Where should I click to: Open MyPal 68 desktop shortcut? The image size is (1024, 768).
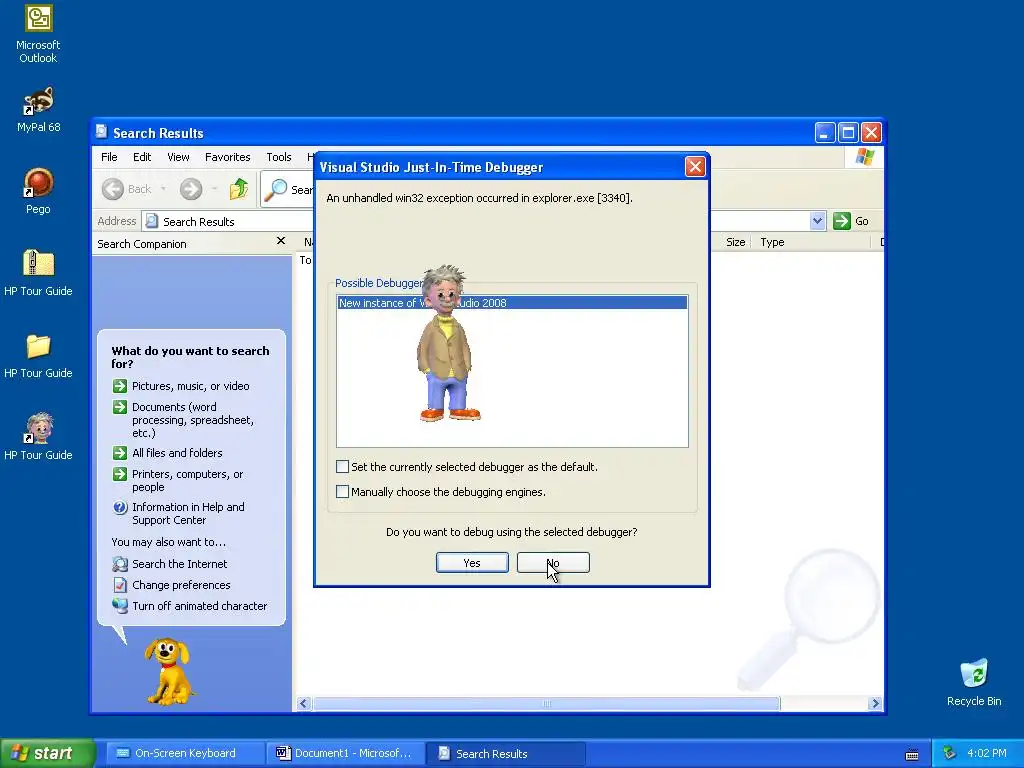(x=38, y=109)
